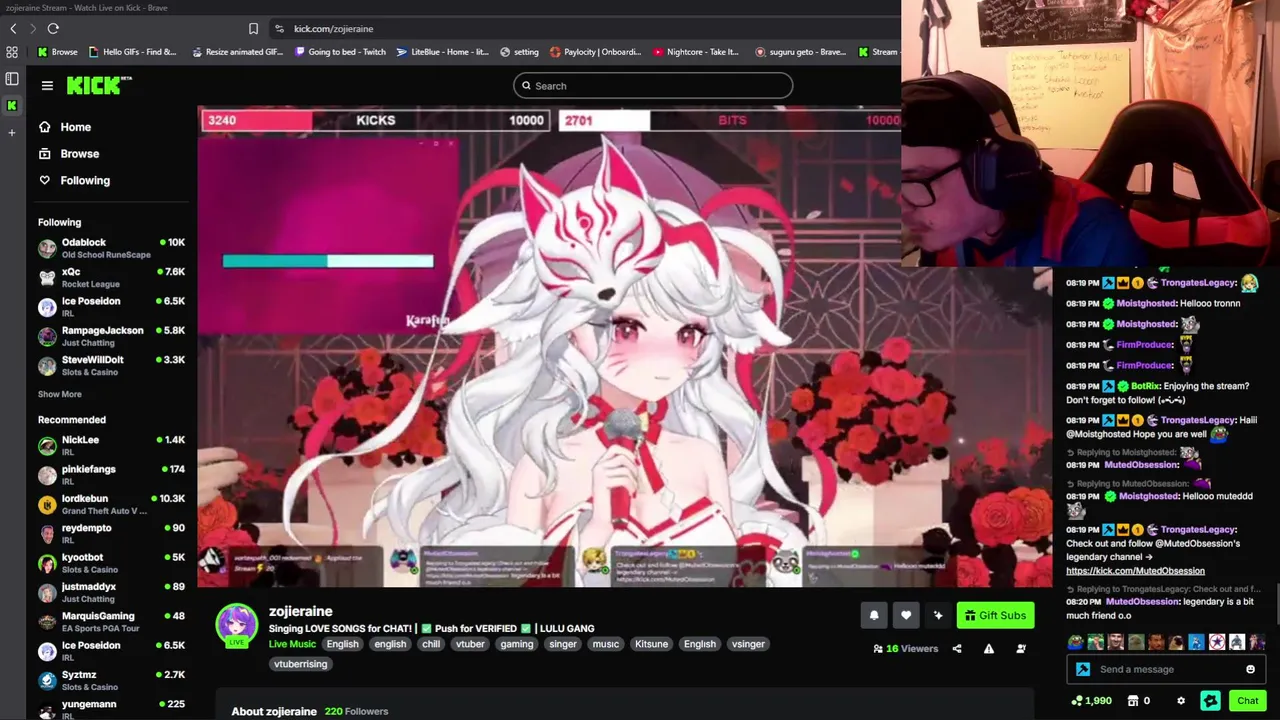Select the Pepe frog emote

tap(1076, 642)
